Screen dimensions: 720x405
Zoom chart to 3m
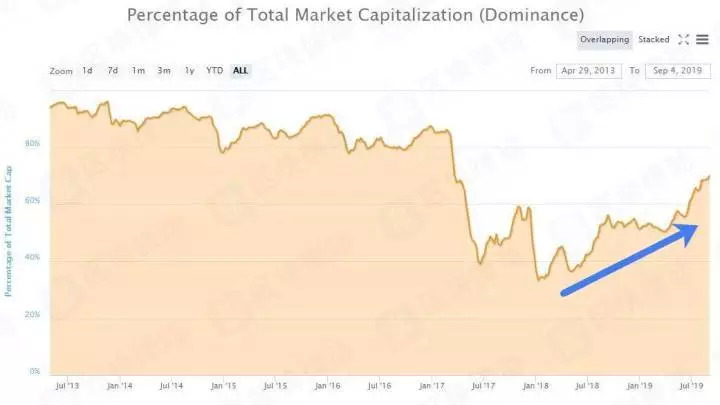click(x=163, y=71)
